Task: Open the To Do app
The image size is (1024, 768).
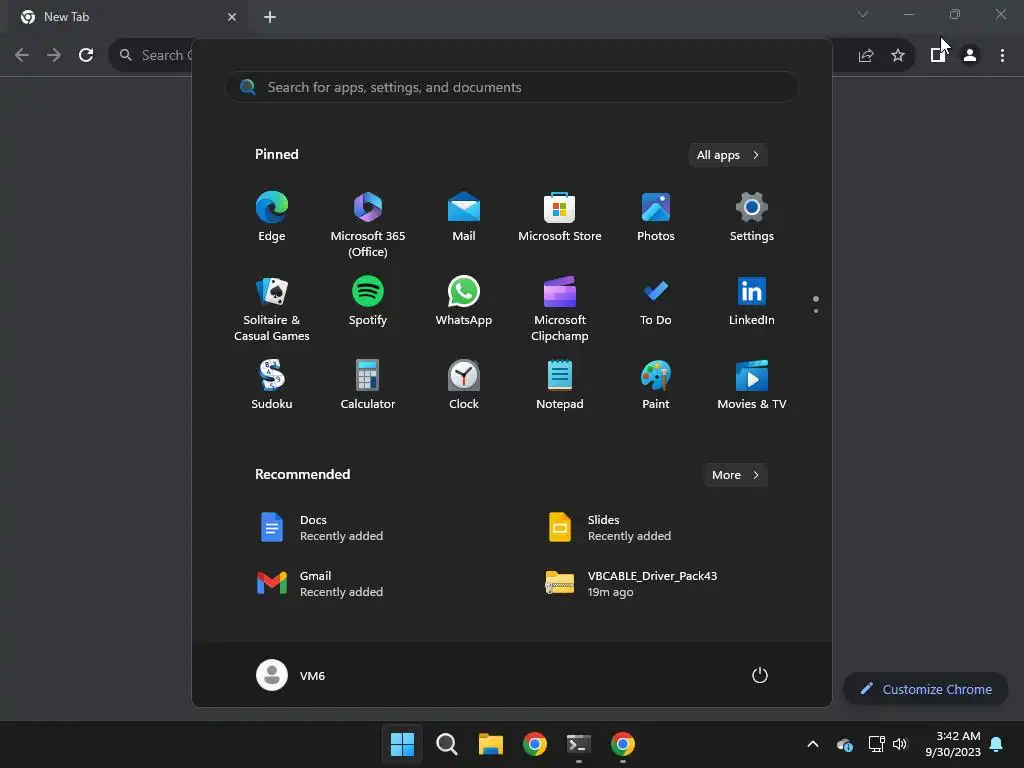Action: (x=656, y=302)
